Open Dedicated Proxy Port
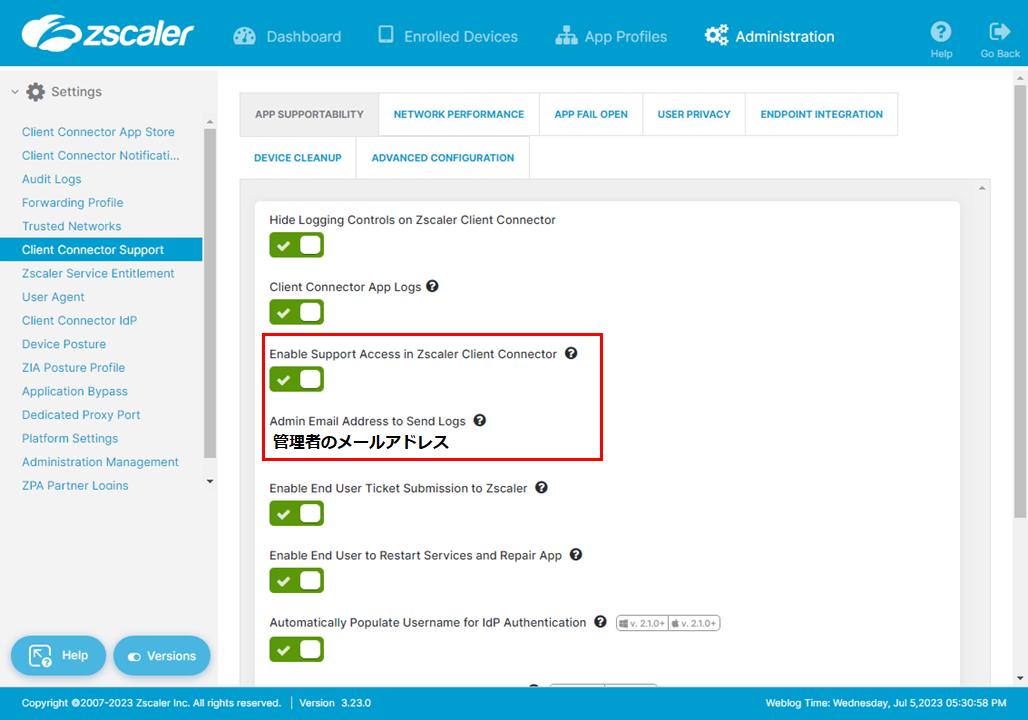The image size is (1028, 720). pos(81,415)
